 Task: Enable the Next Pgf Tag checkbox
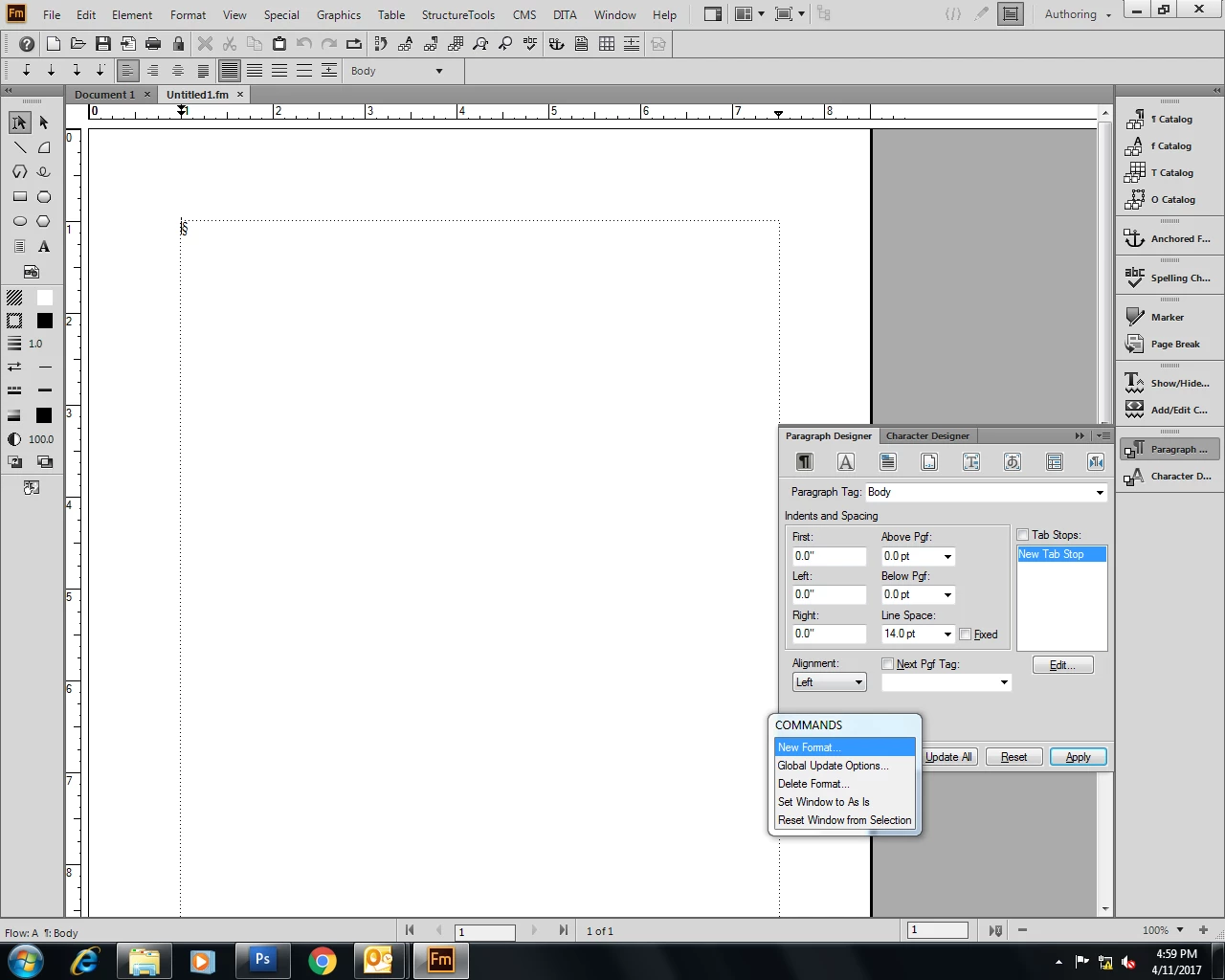(x=888, y=664)
